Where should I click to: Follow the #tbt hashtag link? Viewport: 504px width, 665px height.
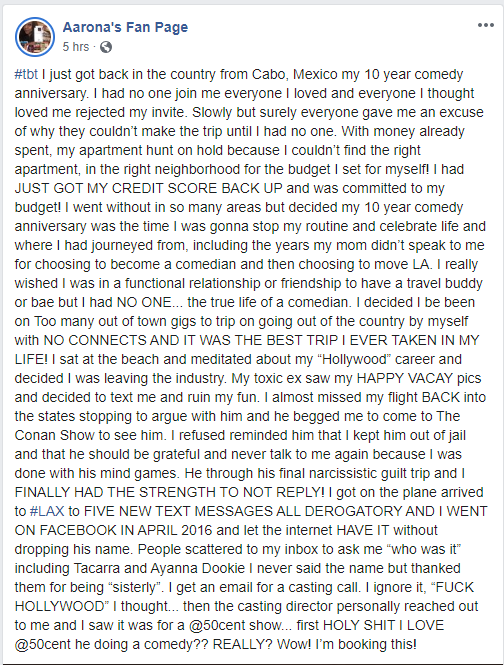pyautogui.click(x=26, y=74)
